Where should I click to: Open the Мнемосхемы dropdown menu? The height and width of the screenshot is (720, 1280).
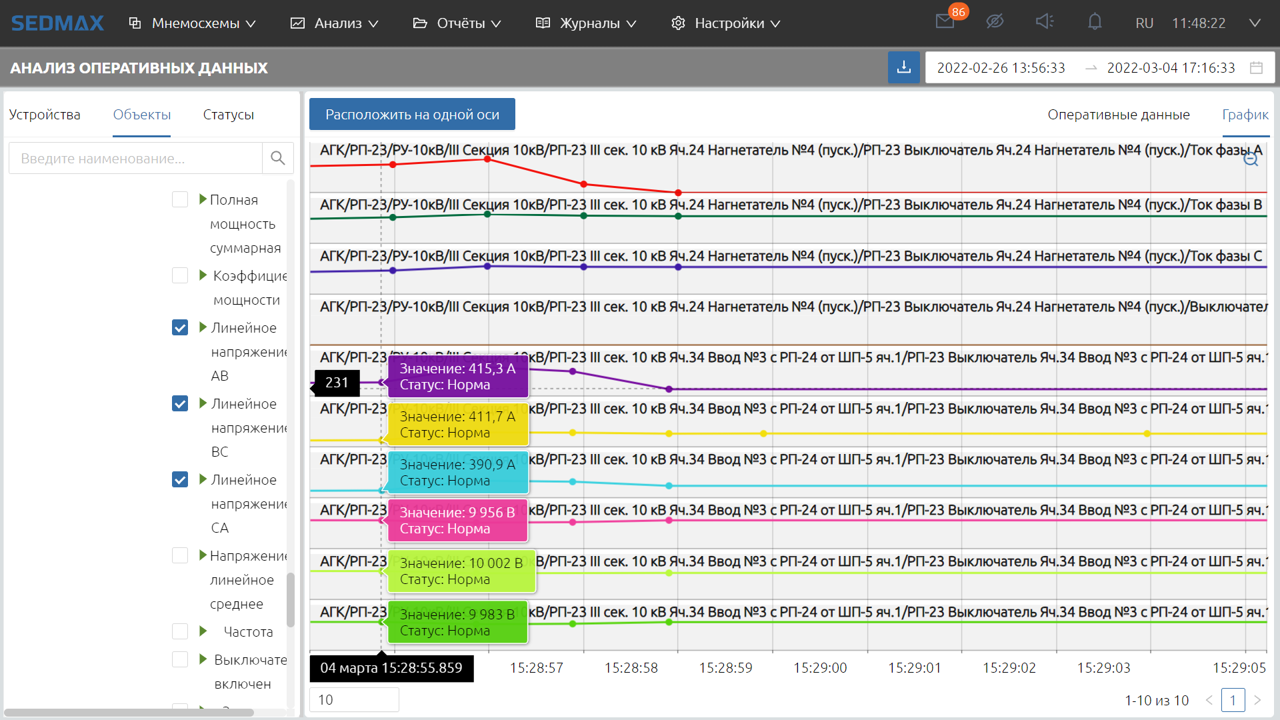192,23
